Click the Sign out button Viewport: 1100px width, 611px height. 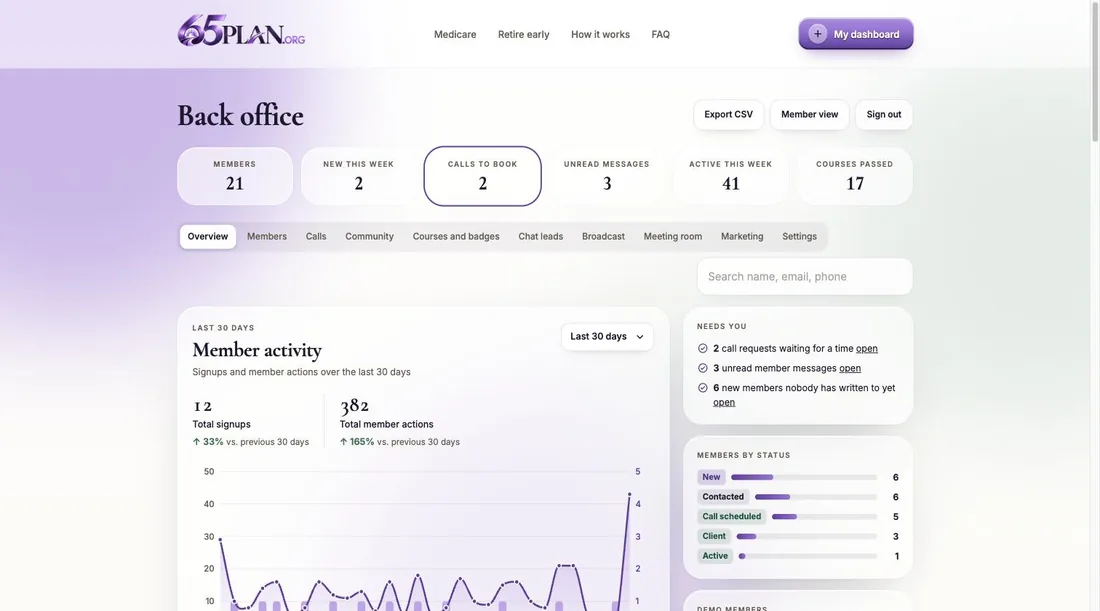[884, 114]
